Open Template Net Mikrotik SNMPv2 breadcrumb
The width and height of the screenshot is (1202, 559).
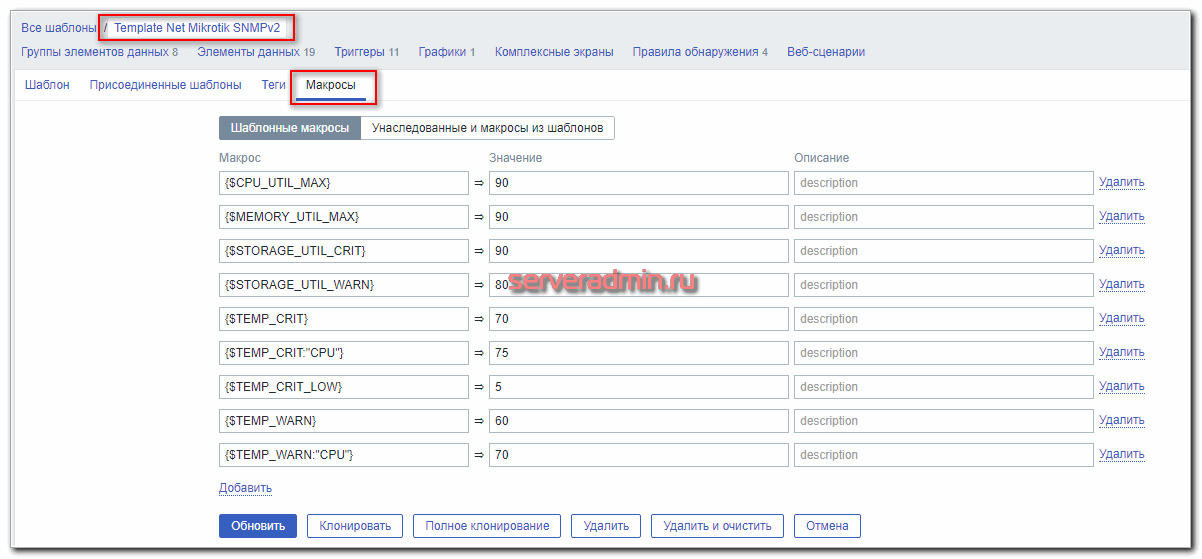click(x=197, y=28)
